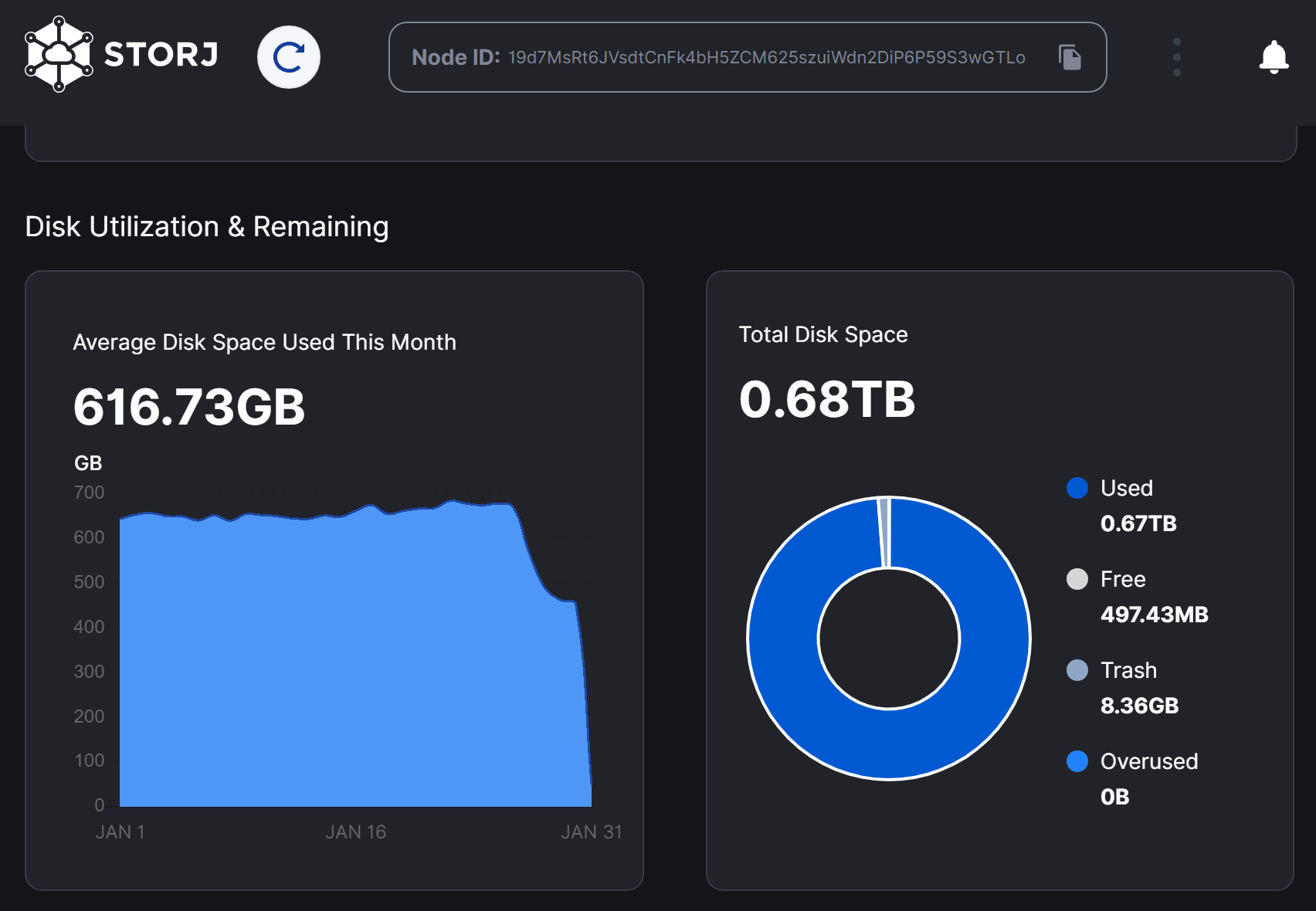The width and height of the screenshot is (1316, 911).
Task: Open notifications with the bell icon
Action: [x=1274, y=57]
